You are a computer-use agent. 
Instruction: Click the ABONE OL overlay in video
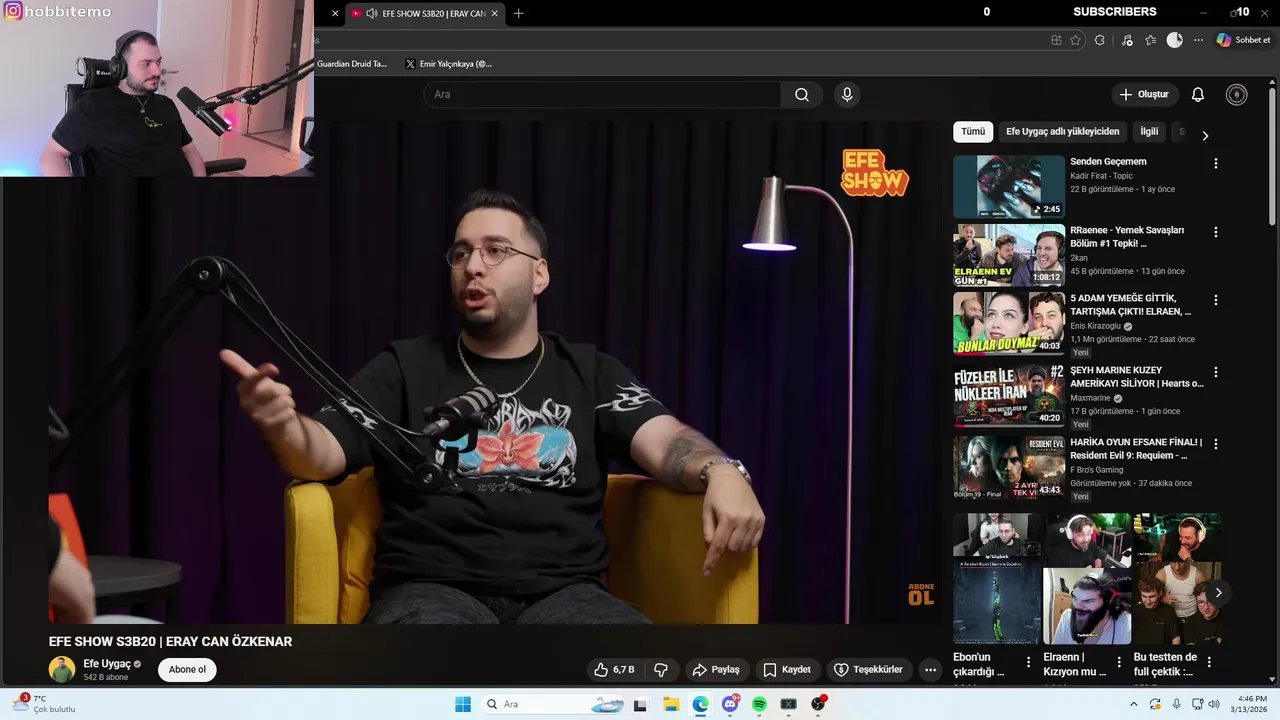click(x=921, y=594)
